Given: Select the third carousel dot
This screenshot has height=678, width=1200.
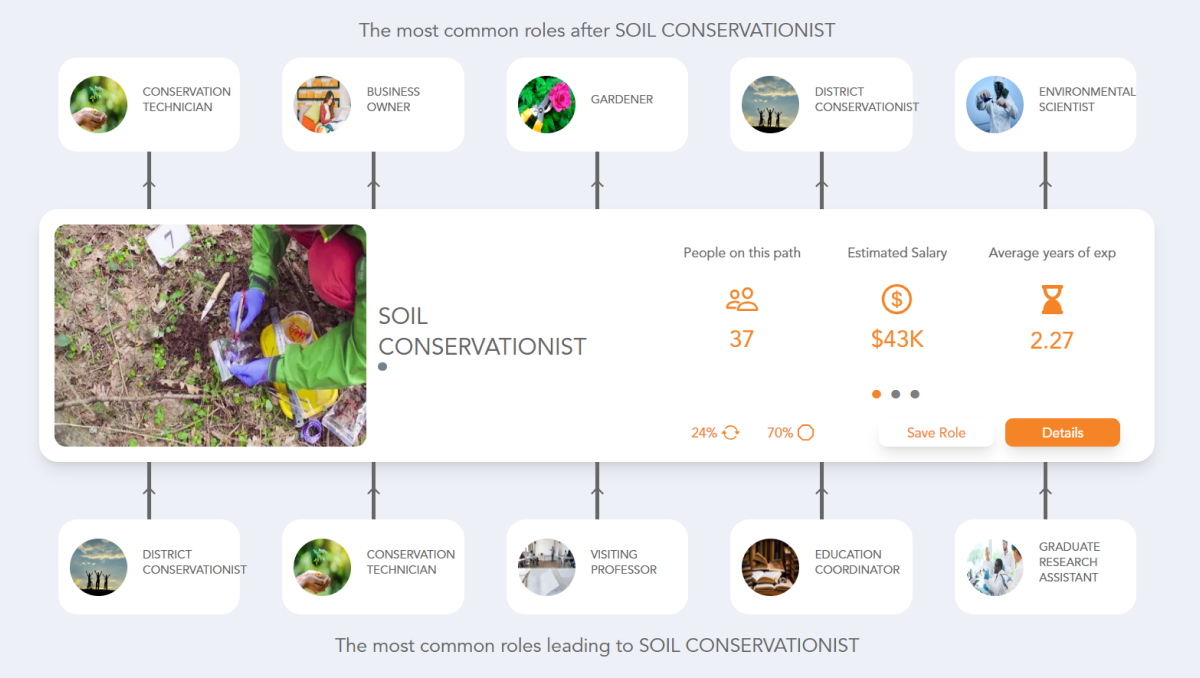Looking at the screenshot, I should 915,394.
